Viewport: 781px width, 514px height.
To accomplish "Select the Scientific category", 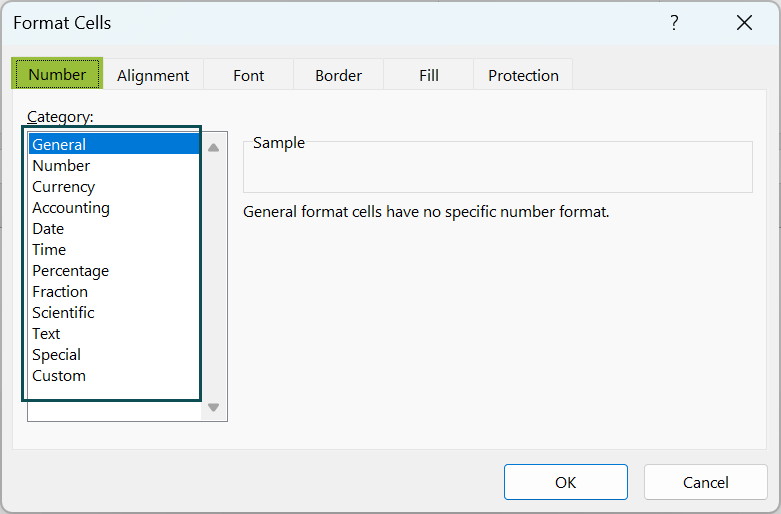I will (x=114, y=312).
